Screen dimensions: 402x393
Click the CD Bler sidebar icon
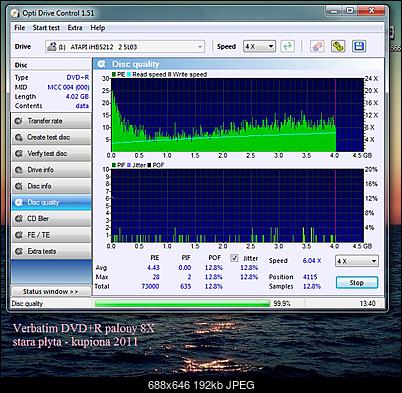[x=19, y=219]
